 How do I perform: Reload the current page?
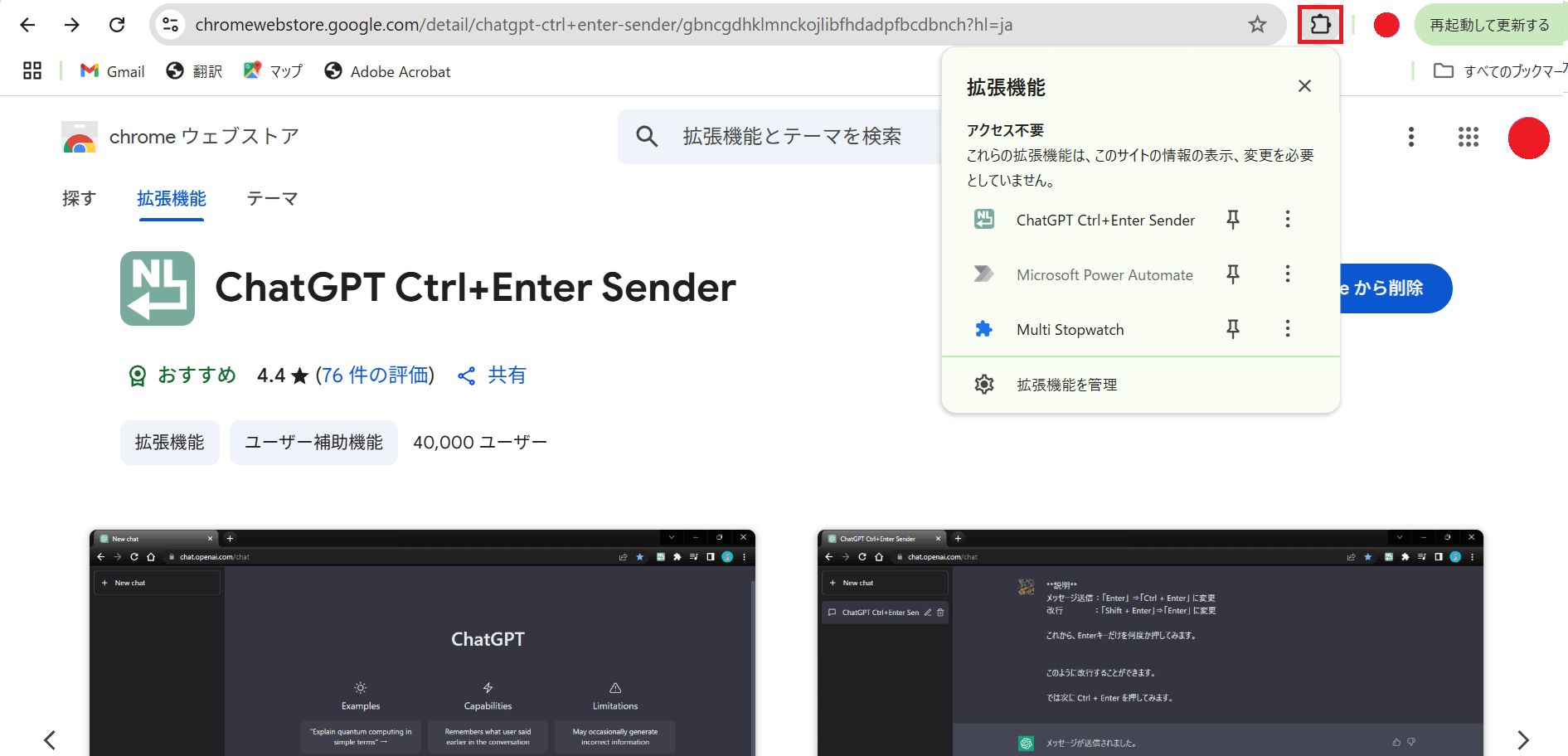pos(117,25)
